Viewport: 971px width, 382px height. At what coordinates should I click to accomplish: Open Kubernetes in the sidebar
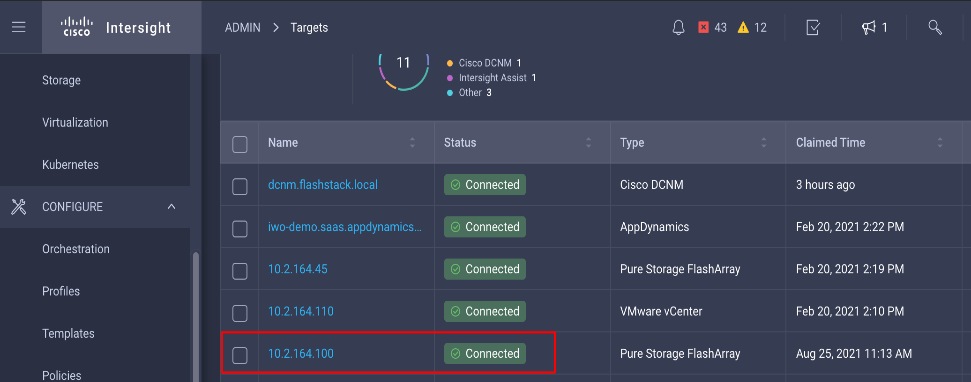[71, 165]
